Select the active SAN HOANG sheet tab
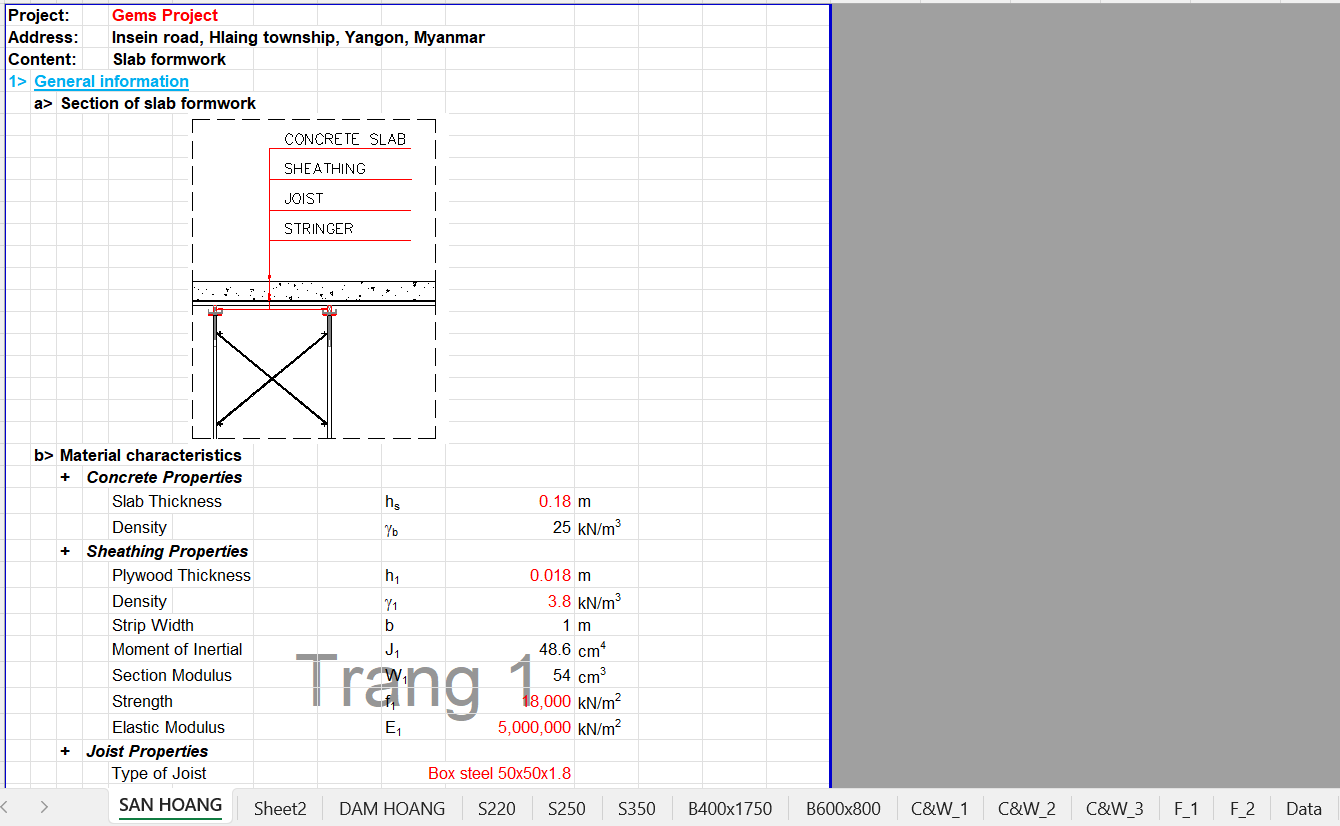The image size is (1340, 826). click(x=171, y=806)
